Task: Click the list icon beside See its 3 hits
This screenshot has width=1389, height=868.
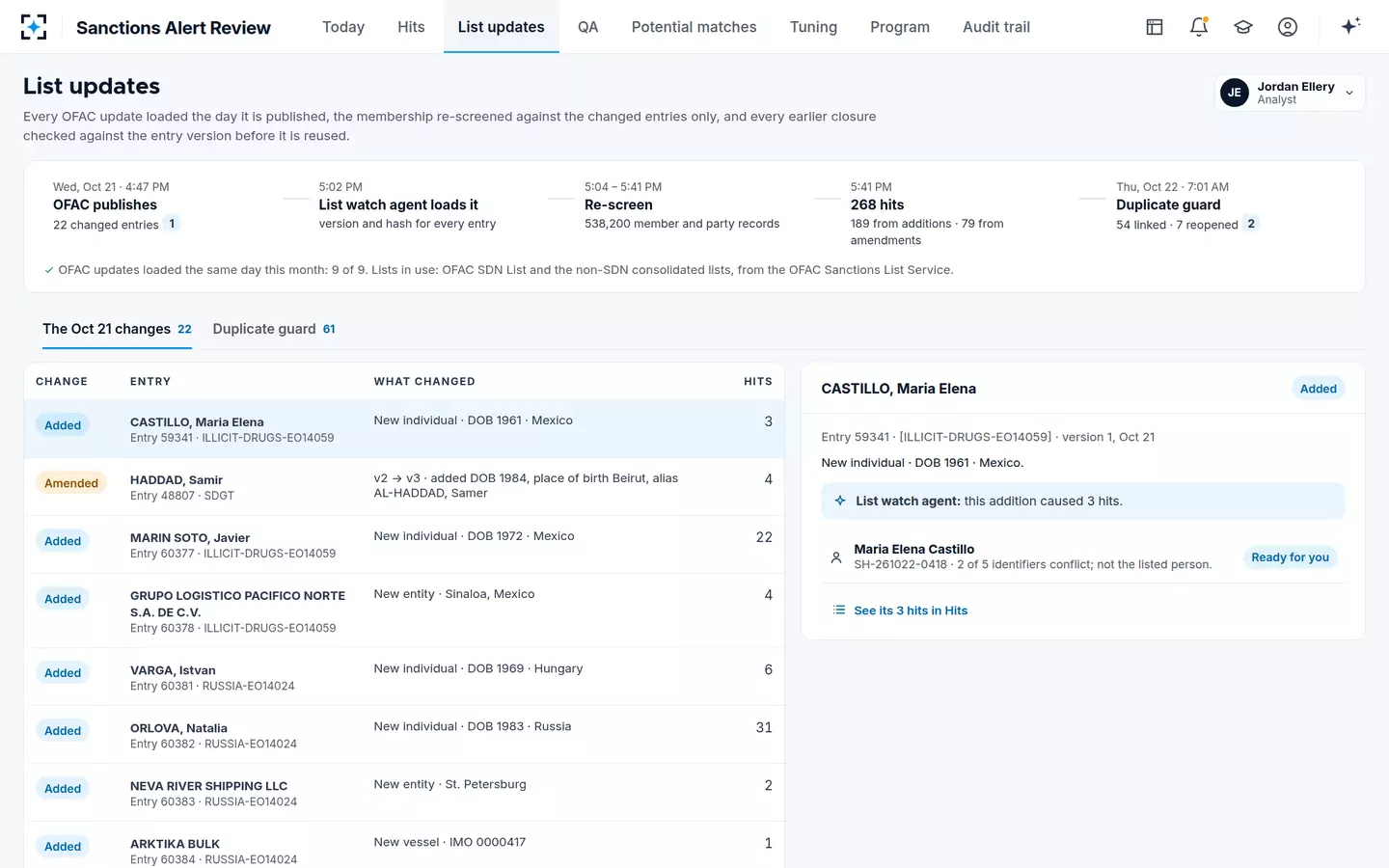Action: coord(839,610)
